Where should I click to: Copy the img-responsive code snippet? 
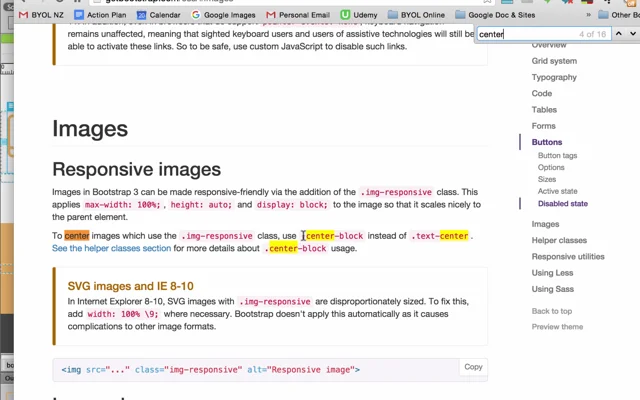473,367
